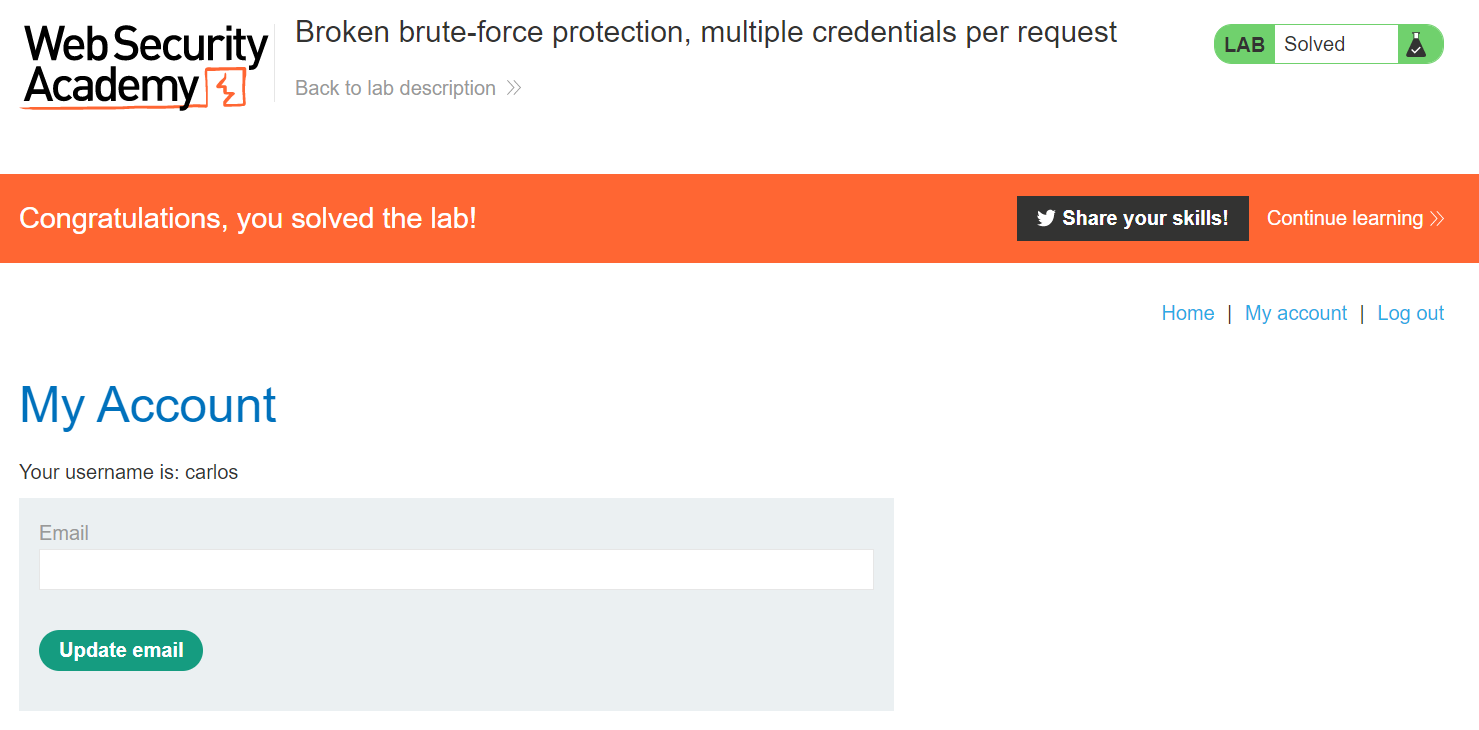This screenshot has height=730, width=1479.
Task: Focus the Email input field
Action: click(x=456, y=569)
